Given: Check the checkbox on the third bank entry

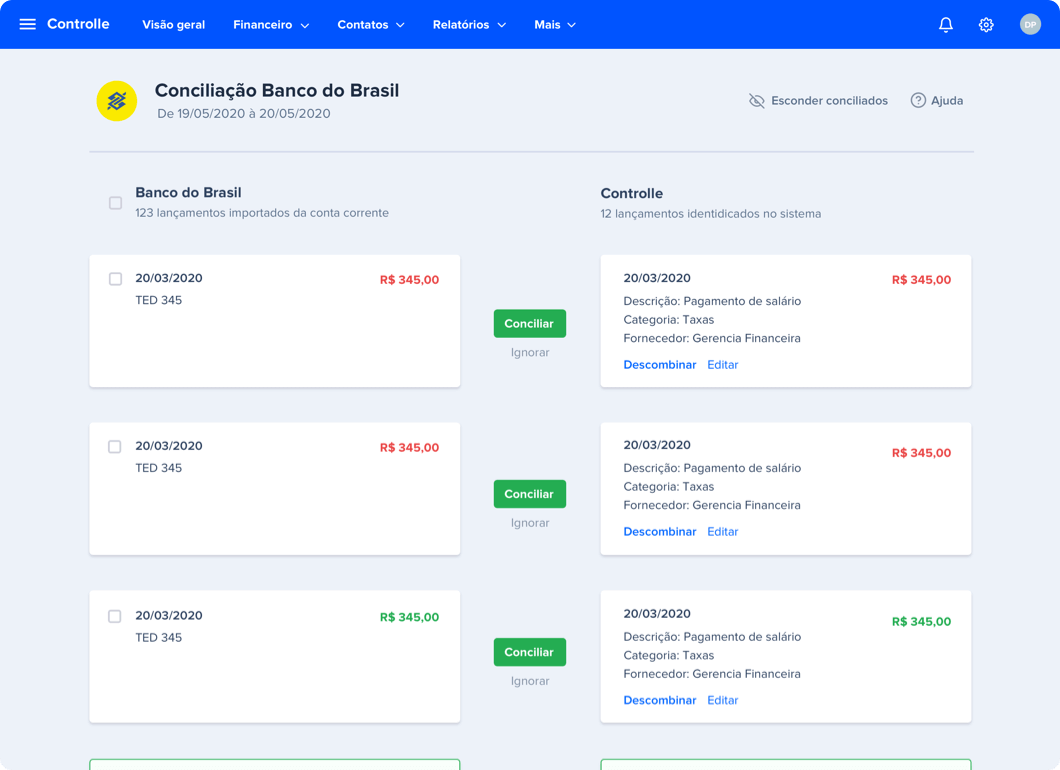Looking at the screenshot, I should tap(115, 616).
